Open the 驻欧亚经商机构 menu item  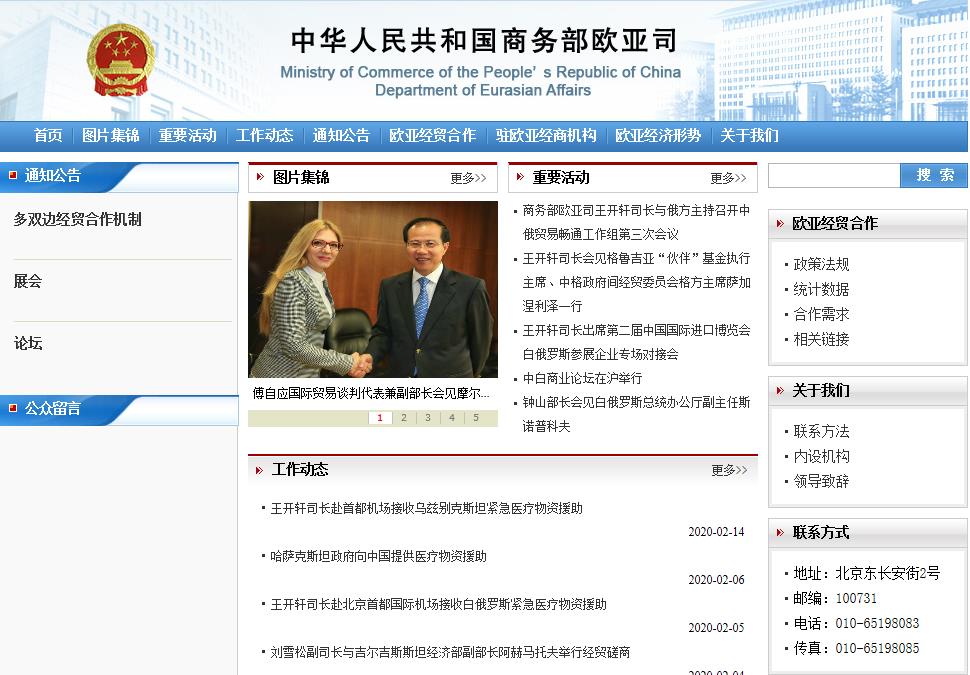click(547, 136)
